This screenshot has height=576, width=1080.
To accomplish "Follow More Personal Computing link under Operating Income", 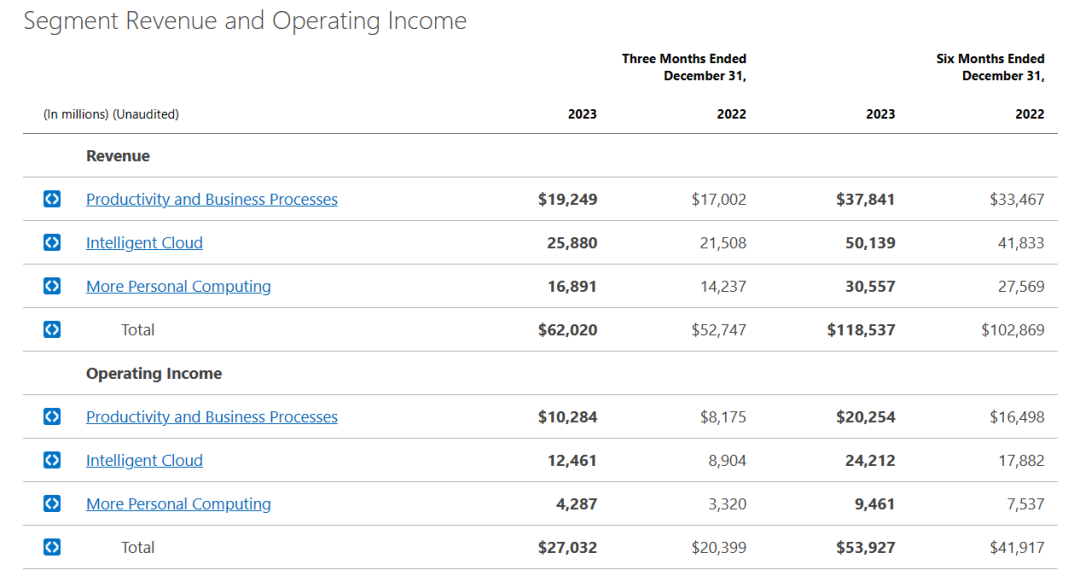I will [x=178, y=504].
